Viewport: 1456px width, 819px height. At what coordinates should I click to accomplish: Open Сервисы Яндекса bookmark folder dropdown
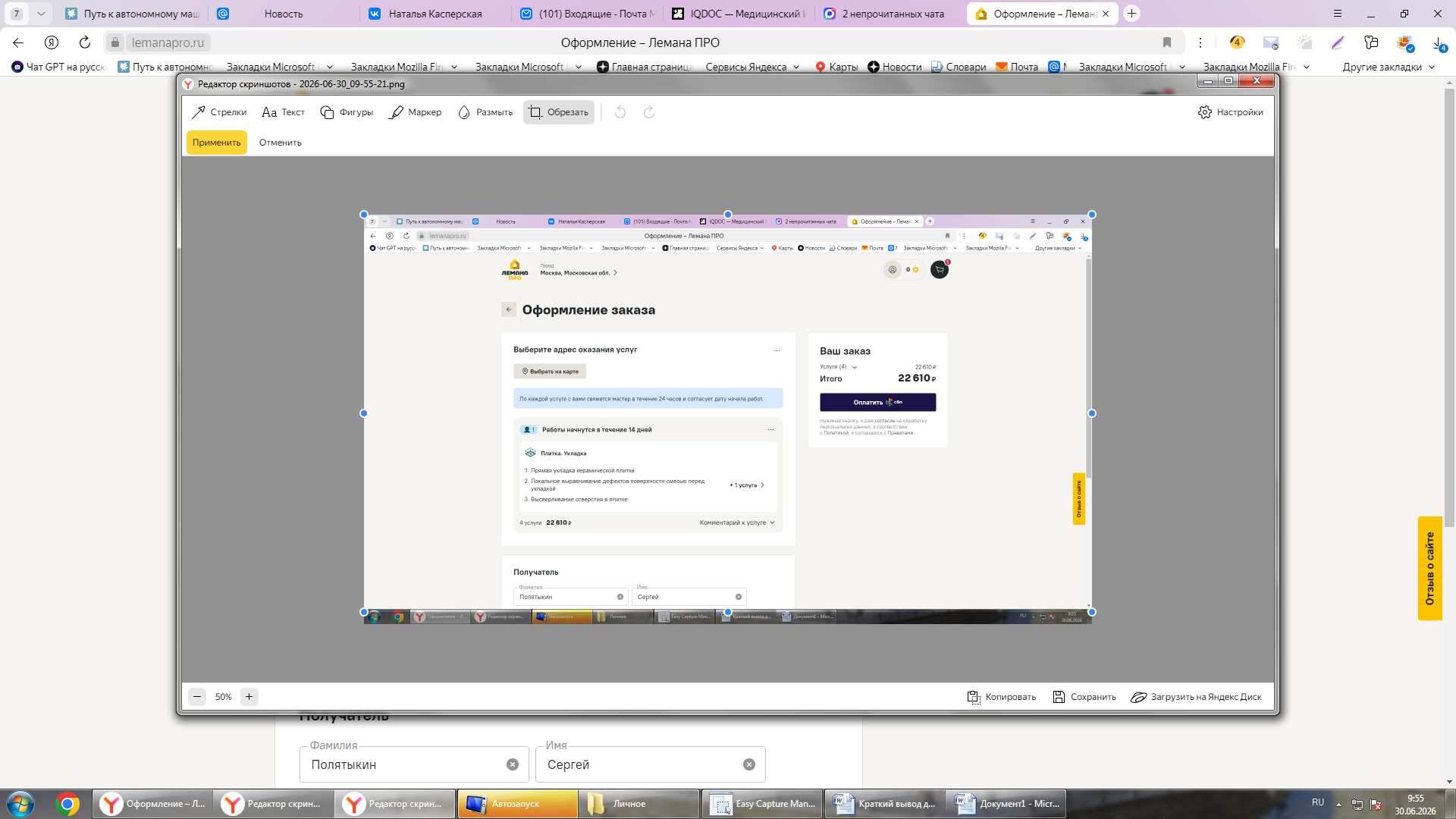(x=752, y=67)
